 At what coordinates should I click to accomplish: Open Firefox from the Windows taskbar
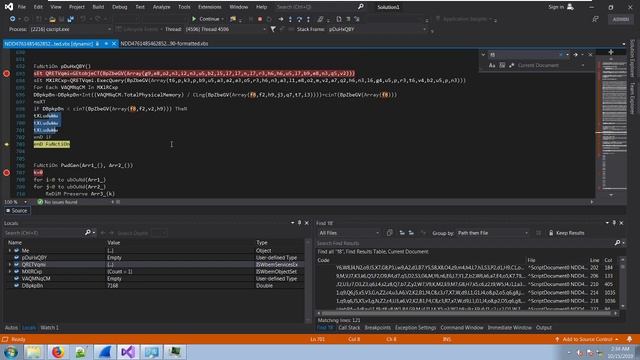click(58, 352)
